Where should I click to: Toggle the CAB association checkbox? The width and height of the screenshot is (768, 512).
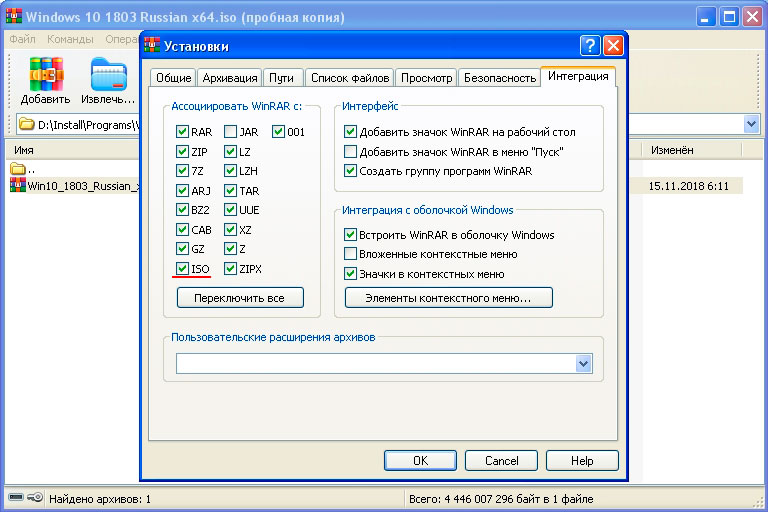tap(182, 229)
